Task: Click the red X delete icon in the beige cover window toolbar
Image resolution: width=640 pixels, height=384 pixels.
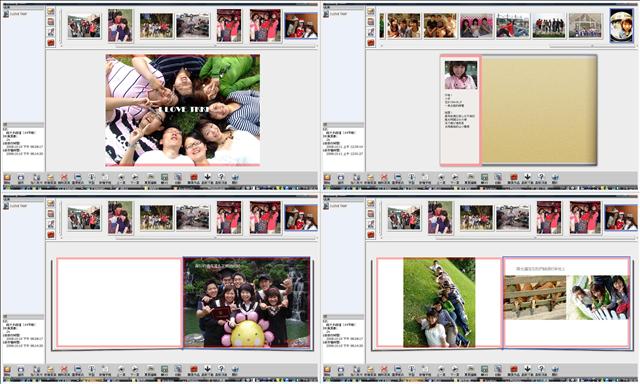Action: pos(384,177)
